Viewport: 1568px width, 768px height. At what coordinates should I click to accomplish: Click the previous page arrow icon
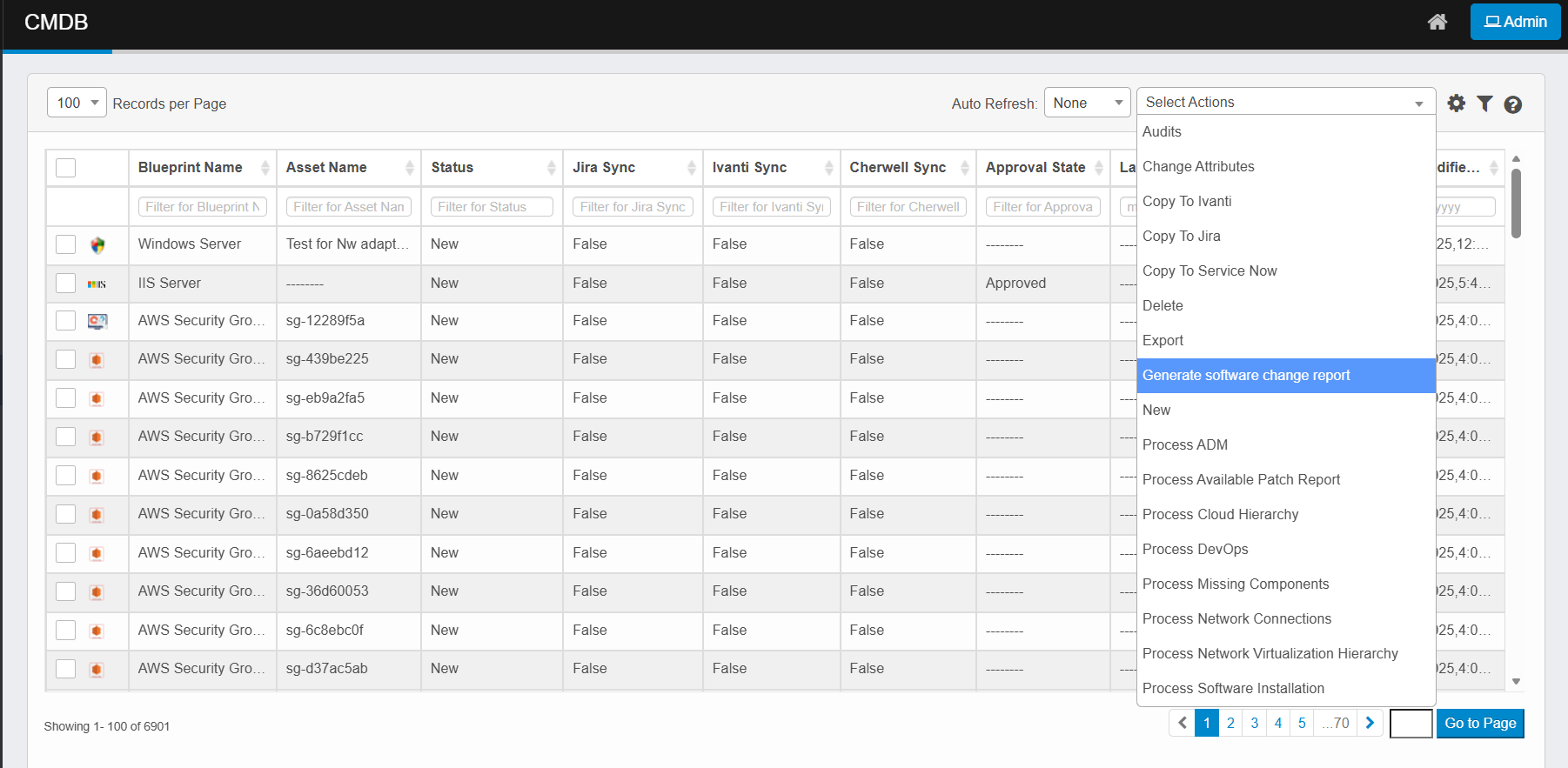point(1182,723)
